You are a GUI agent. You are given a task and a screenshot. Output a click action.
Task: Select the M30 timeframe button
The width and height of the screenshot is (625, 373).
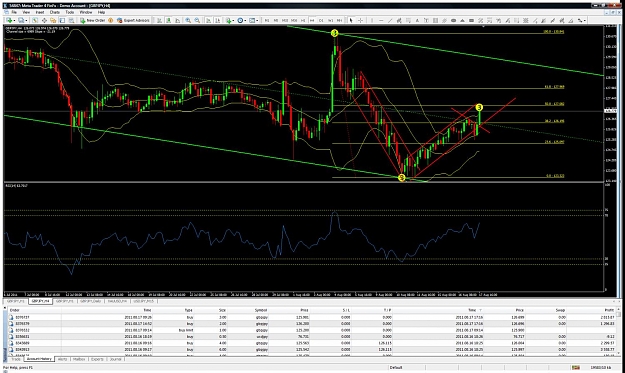(x=294, y=20)
